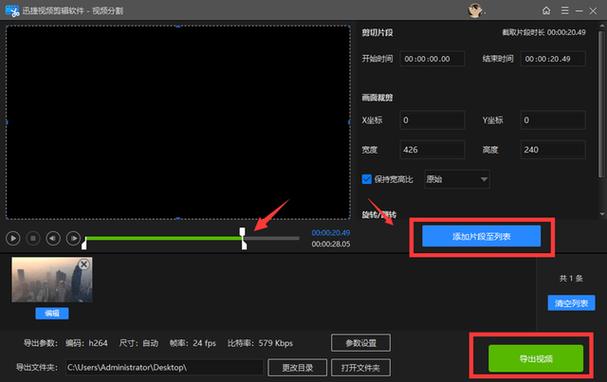The width and height of the screenshot is (607, 382).
Task: Open 参数设置 export settings
Action: pyautogui.click(x=361, y=343)
